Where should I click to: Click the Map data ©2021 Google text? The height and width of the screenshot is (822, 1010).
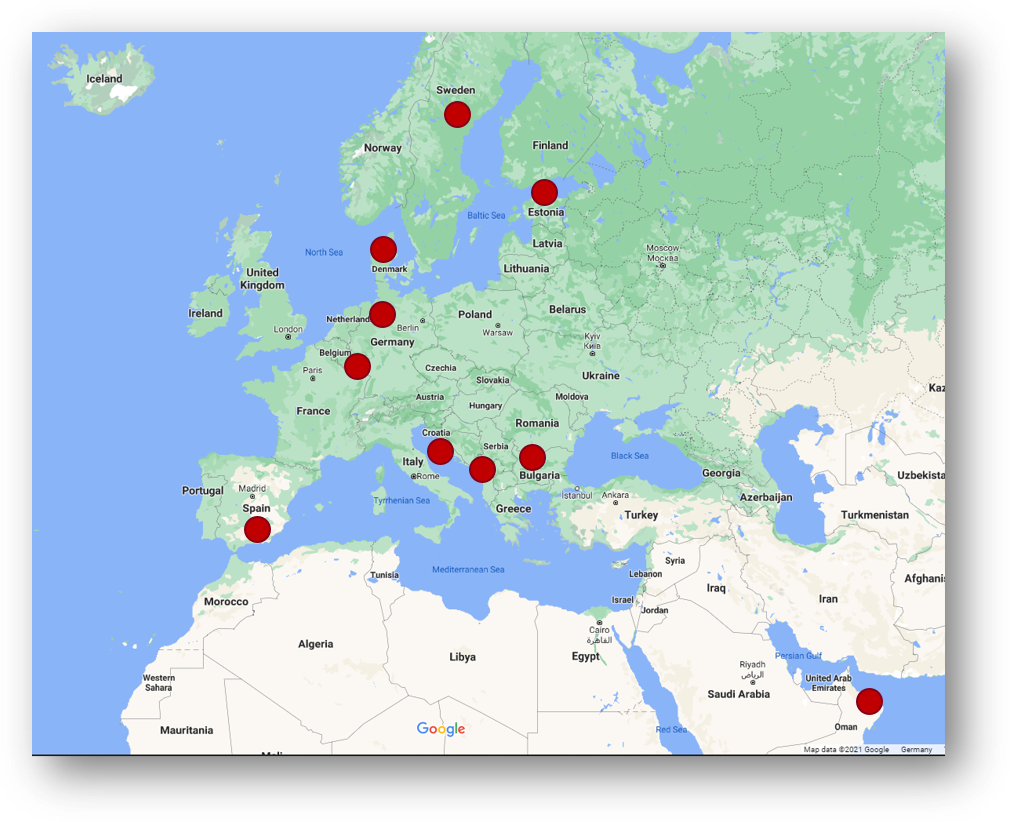[846, 749]
